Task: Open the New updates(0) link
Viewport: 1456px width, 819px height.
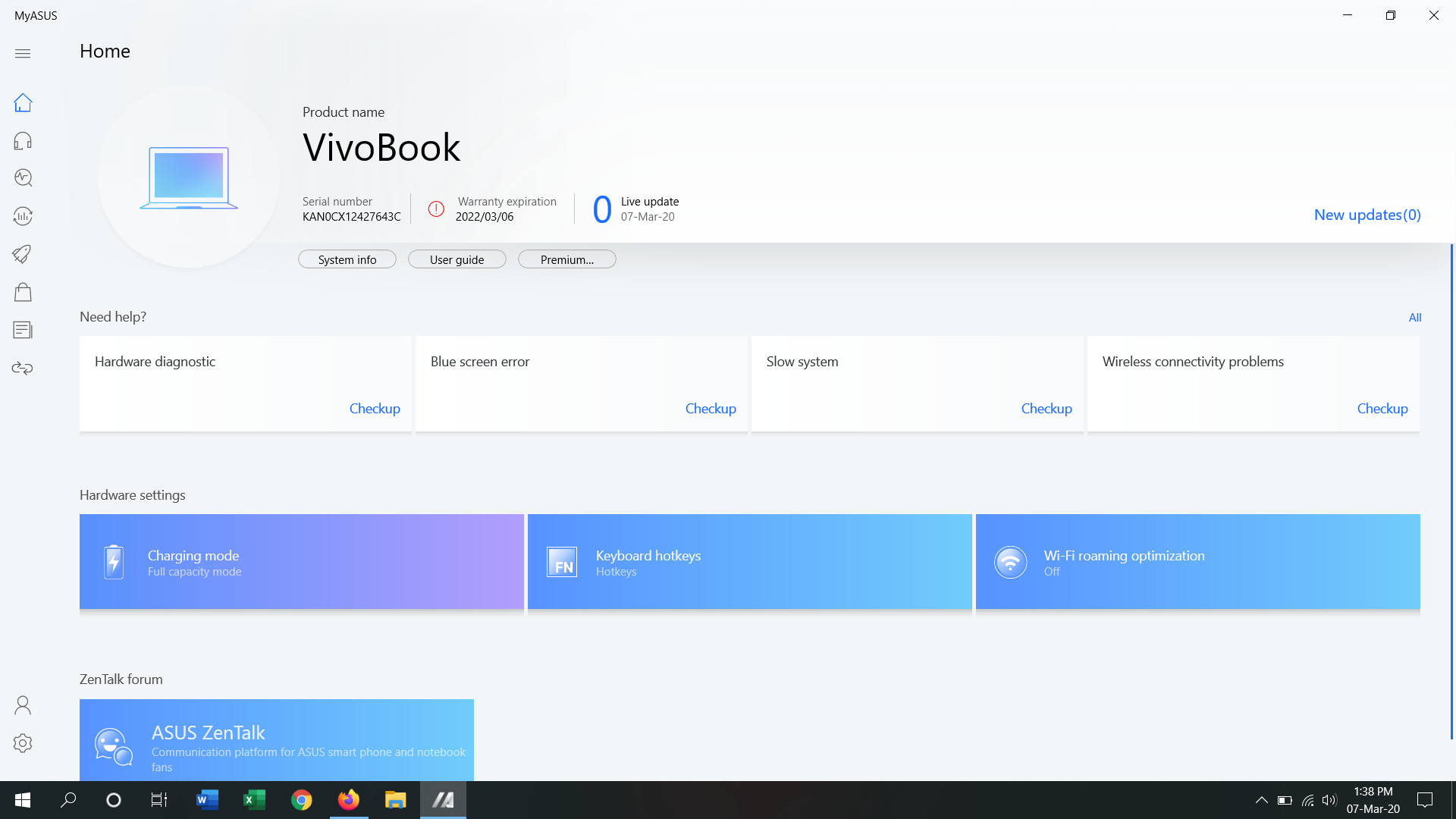Action: tap(1367, 215)
